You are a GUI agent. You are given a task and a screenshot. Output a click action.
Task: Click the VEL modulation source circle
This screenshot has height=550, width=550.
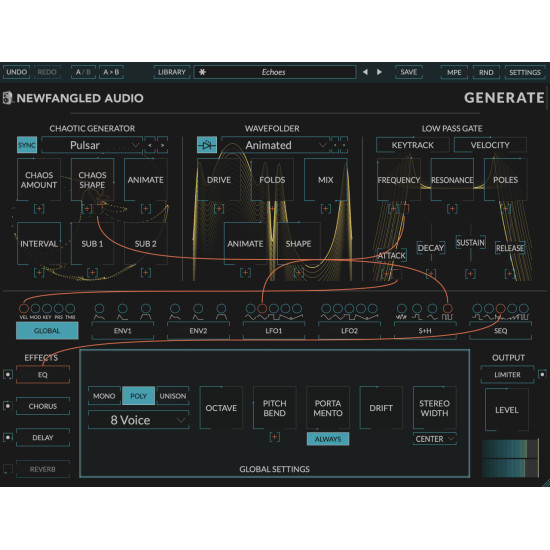tap(24, 308)
